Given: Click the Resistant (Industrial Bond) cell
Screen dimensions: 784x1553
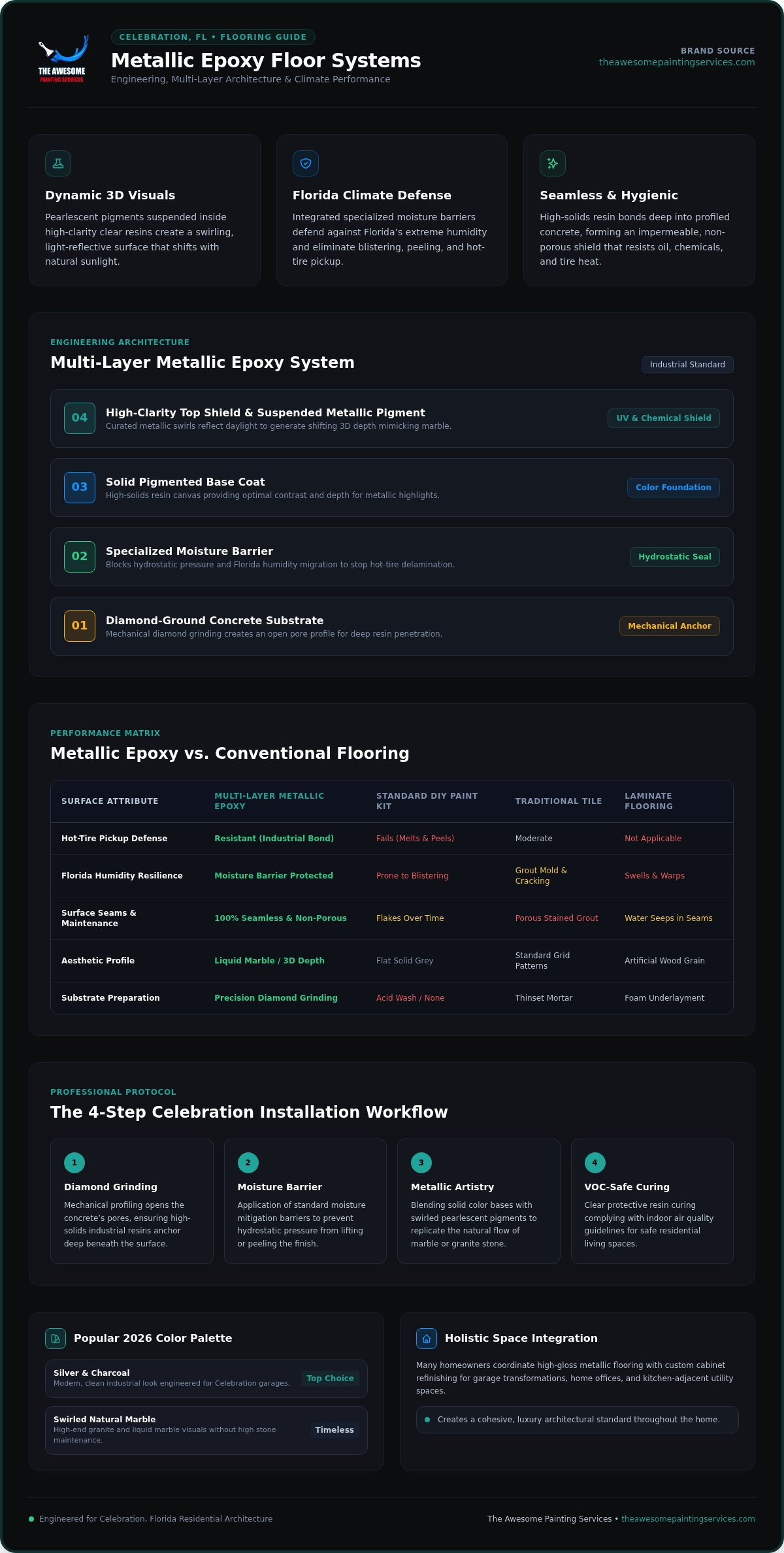Looking at the screenshot, I should point(274,839).
